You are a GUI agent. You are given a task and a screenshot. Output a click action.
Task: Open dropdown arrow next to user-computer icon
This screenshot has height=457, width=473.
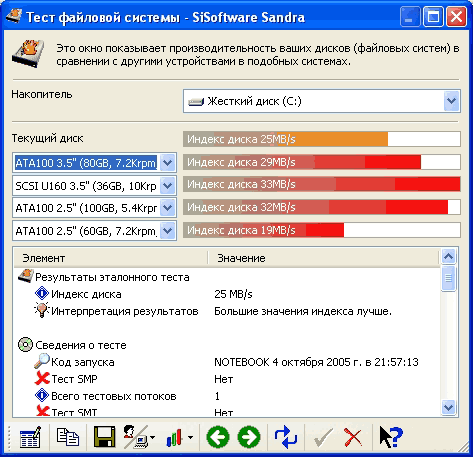(152, 437)
